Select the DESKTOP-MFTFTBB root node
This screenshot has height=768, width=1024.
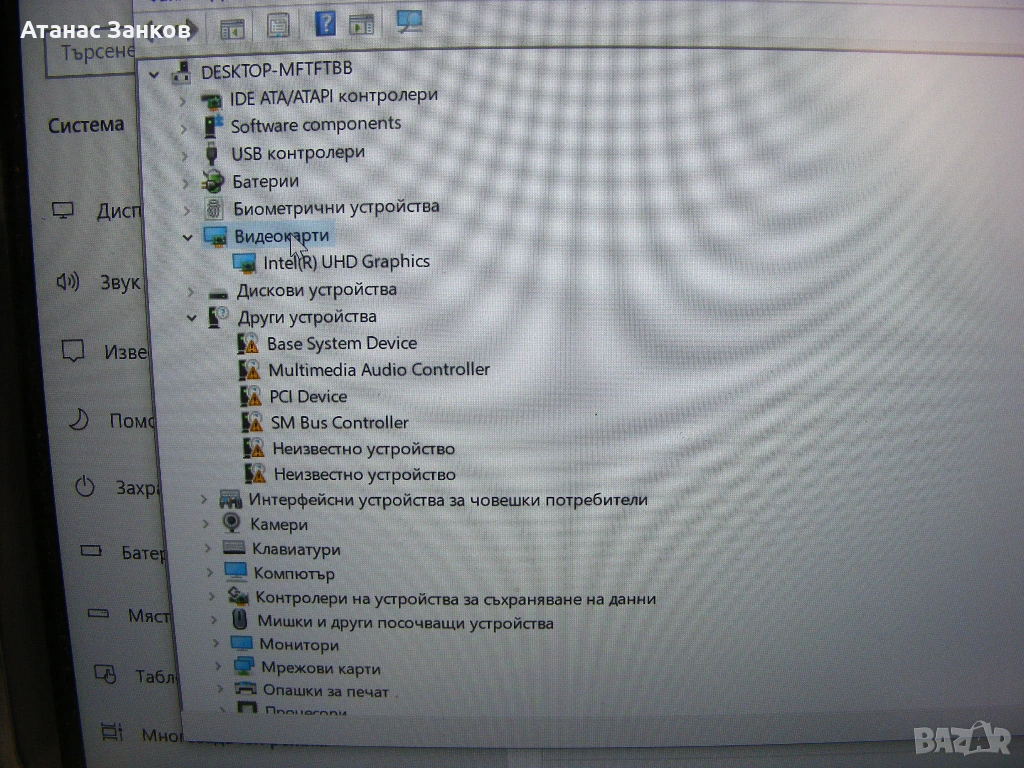pos(262,71)
